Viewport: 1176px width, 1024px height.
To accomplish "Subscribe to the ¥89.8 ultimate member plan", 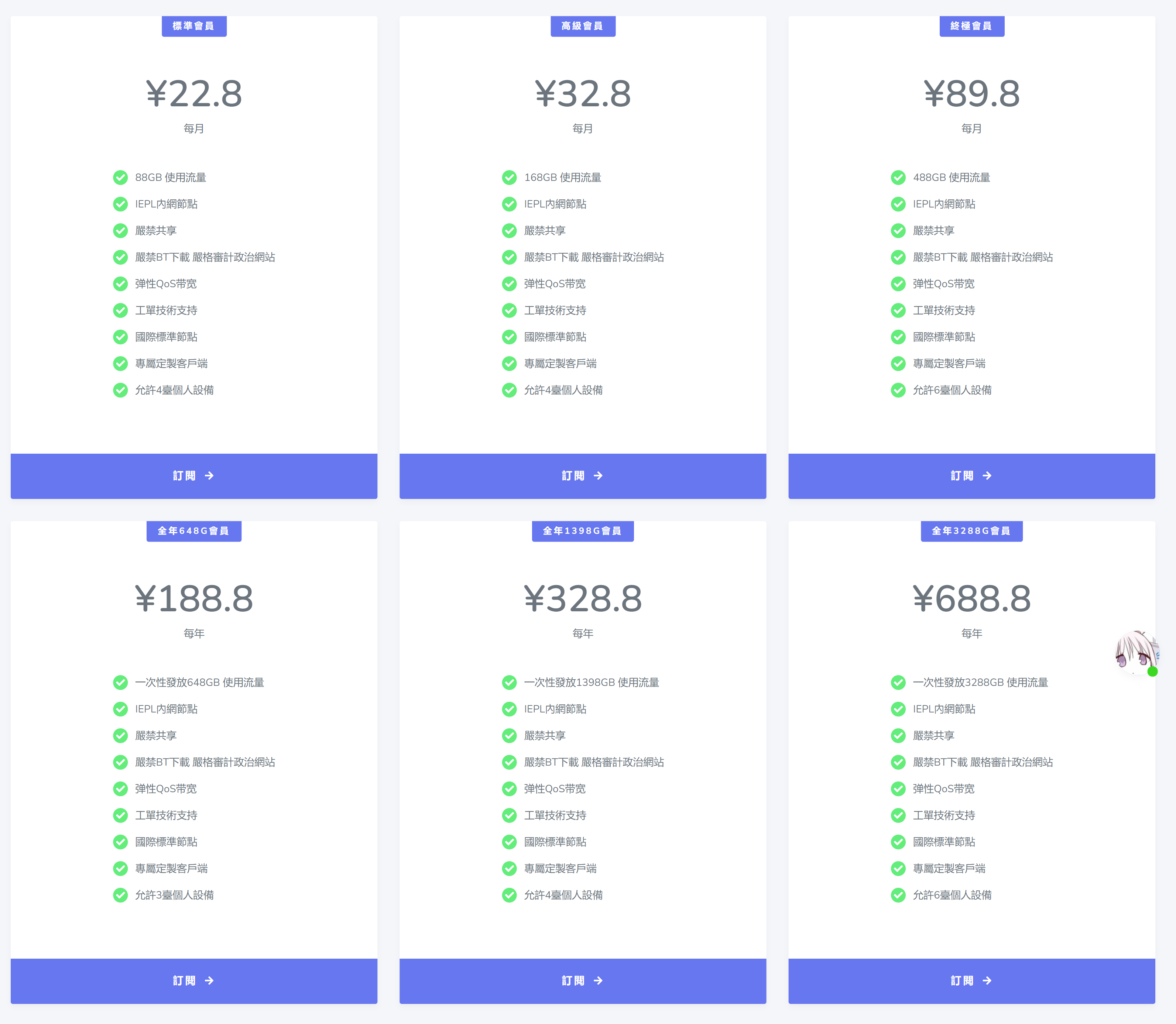I will tap(971, 475).
